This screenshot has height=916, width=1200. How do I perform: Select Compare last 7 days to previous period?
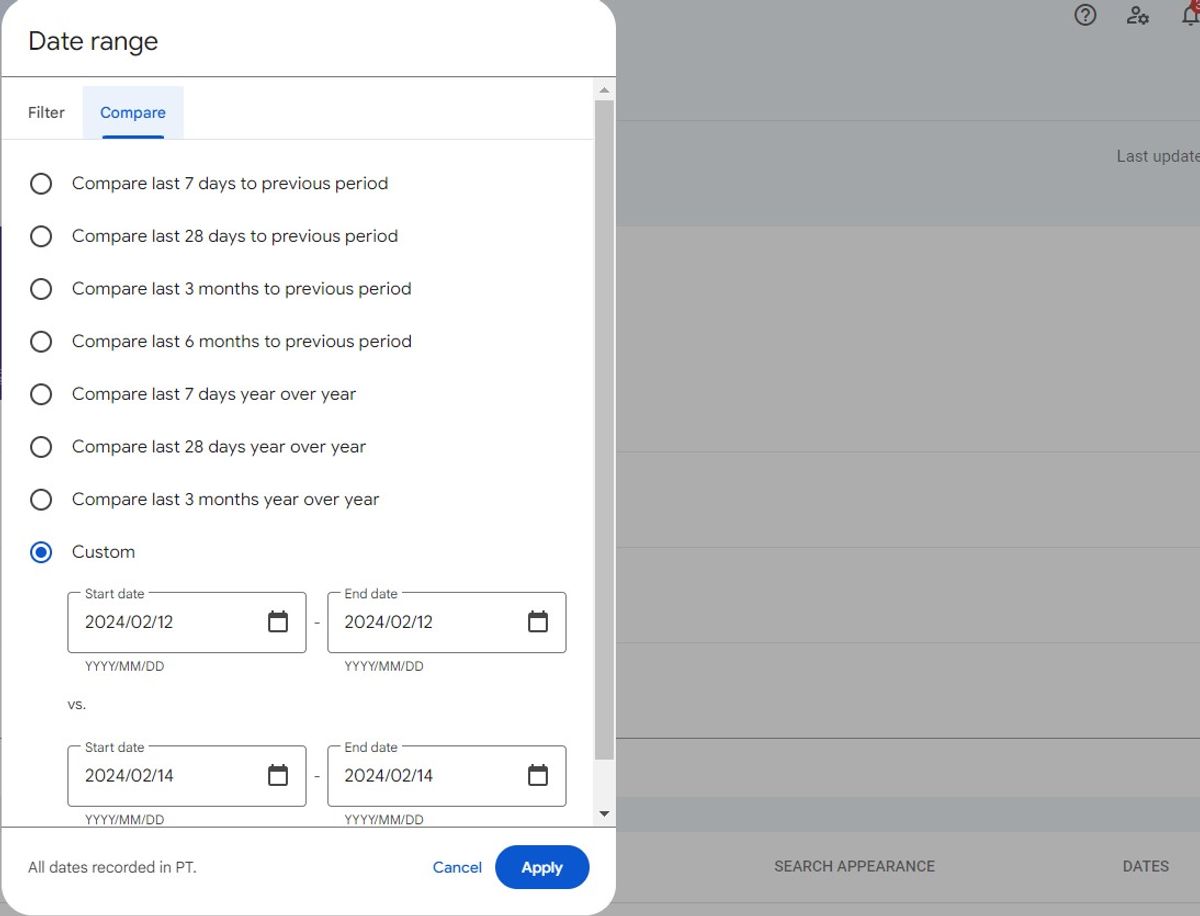[x=41, y=184]
